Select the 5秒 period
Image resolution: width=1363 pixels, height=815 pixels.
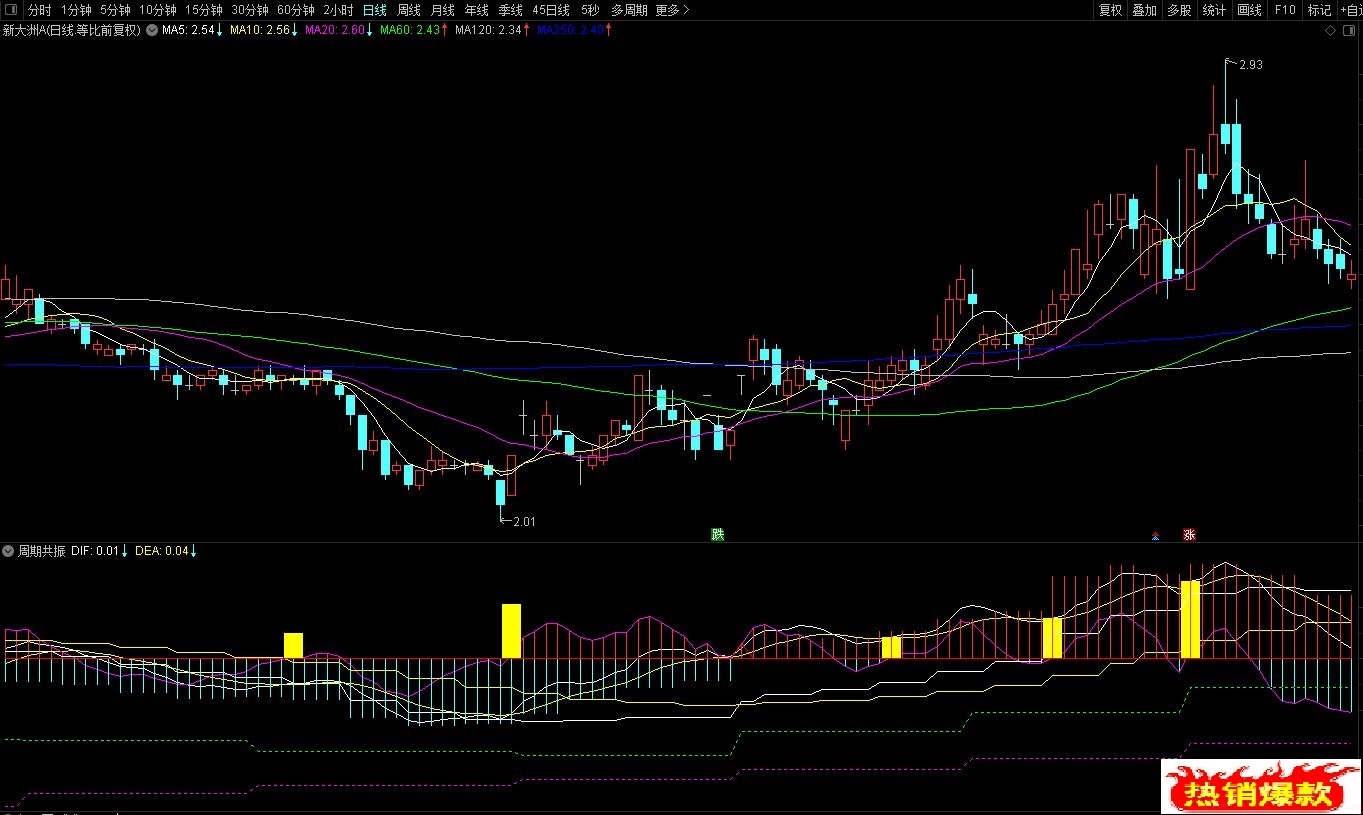(x=590, y=10)
